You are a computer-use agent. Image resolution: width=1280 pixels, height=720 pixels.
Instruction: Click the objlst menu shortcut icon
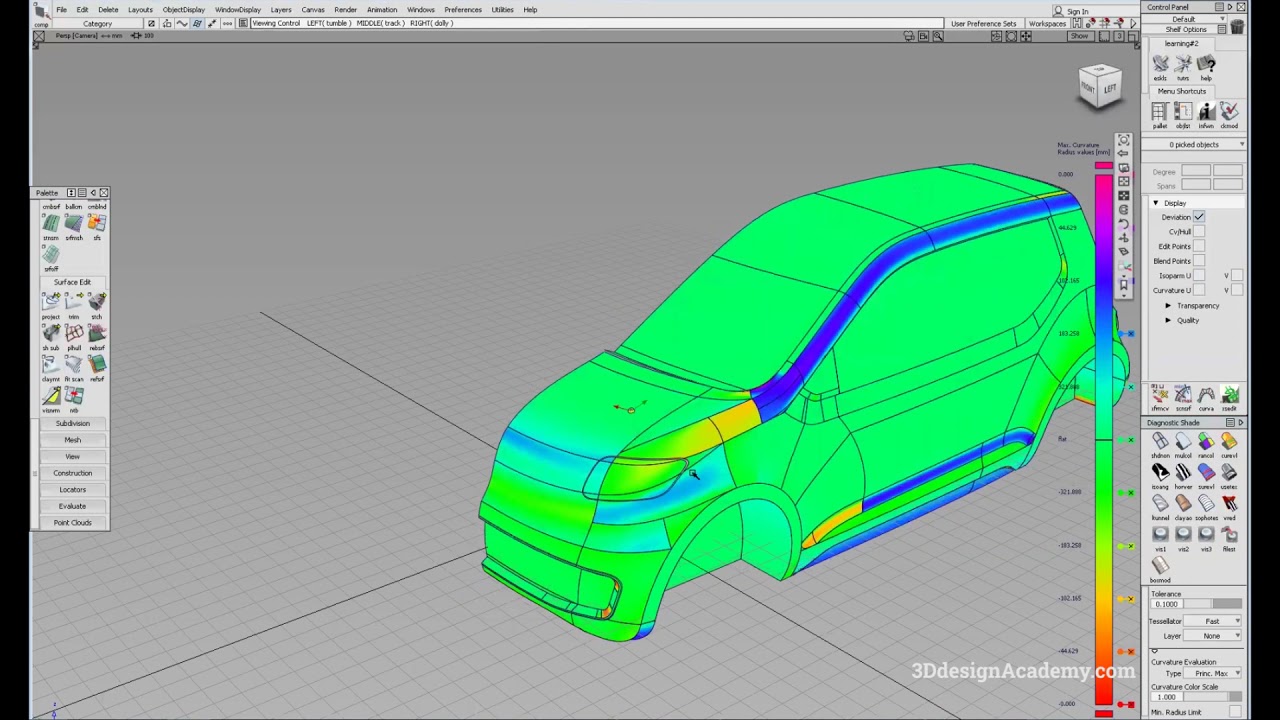(1183, 112)
